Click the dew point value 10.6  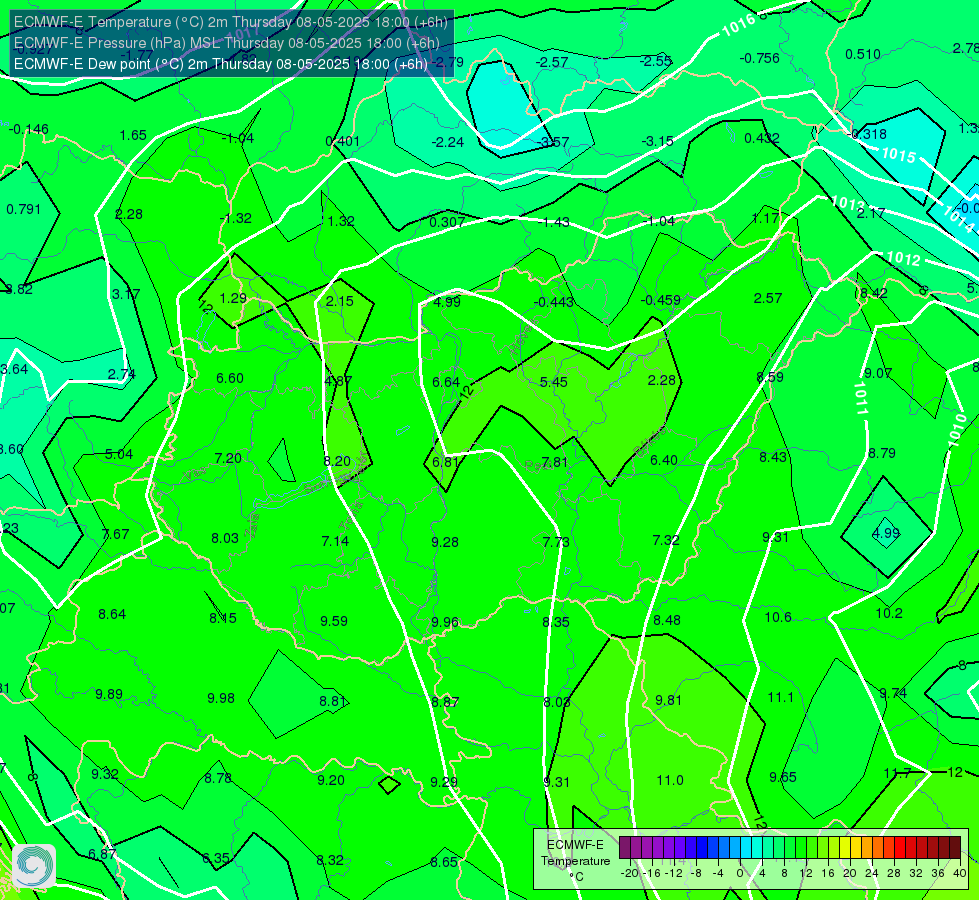[x=778, y=618]
